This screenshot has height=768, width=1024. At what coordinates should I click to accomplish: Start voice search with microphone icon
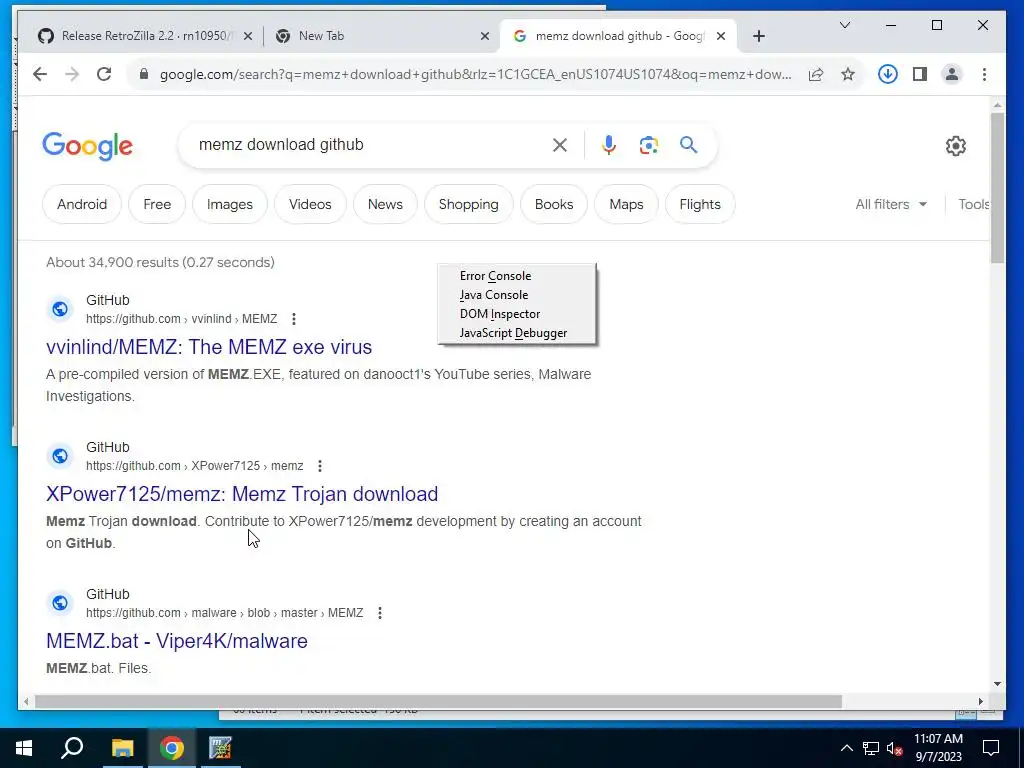(609, 145)
